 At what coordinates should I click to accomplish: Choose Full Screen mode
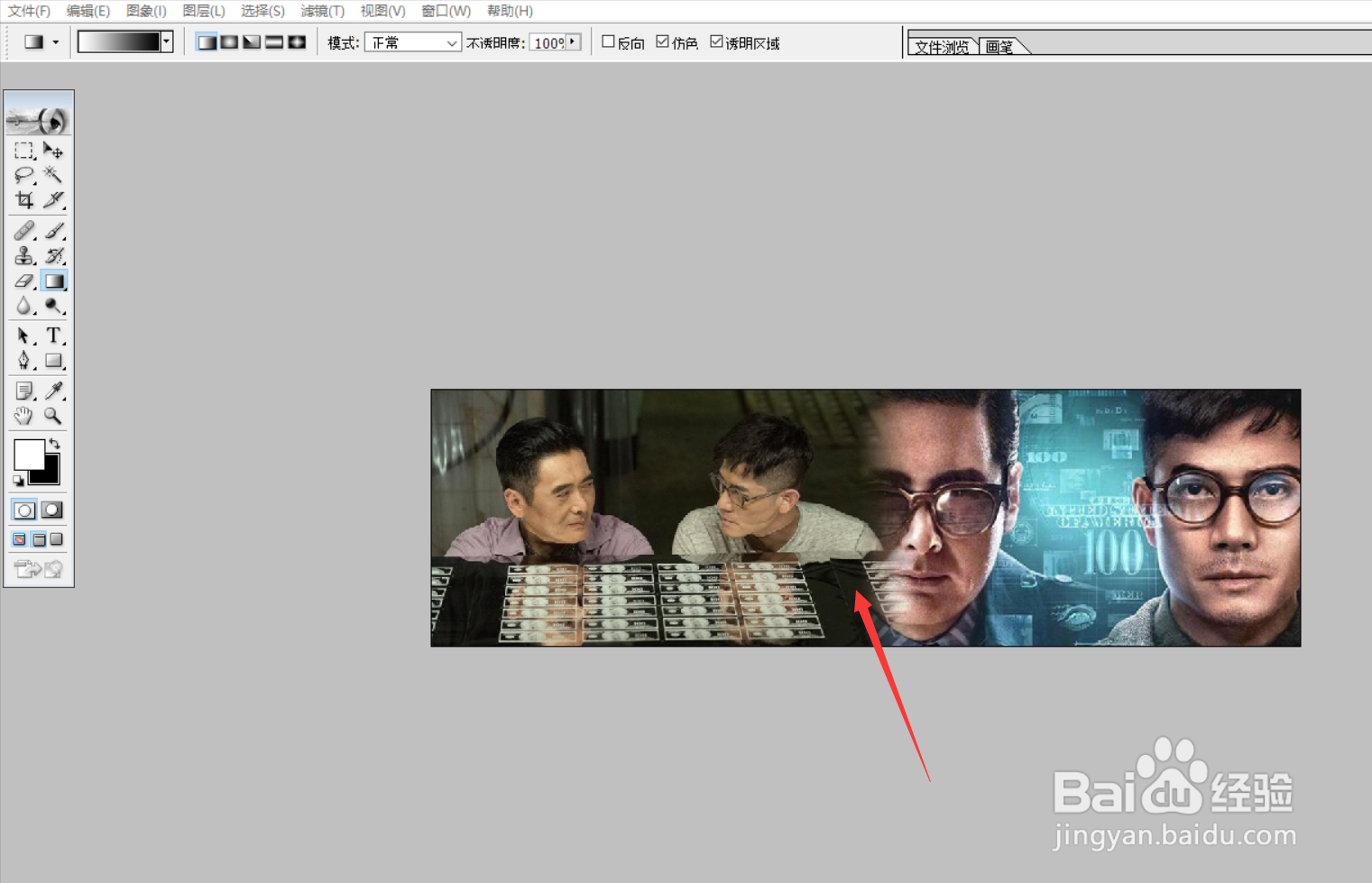pyautogui.click(x=57, y=539)
